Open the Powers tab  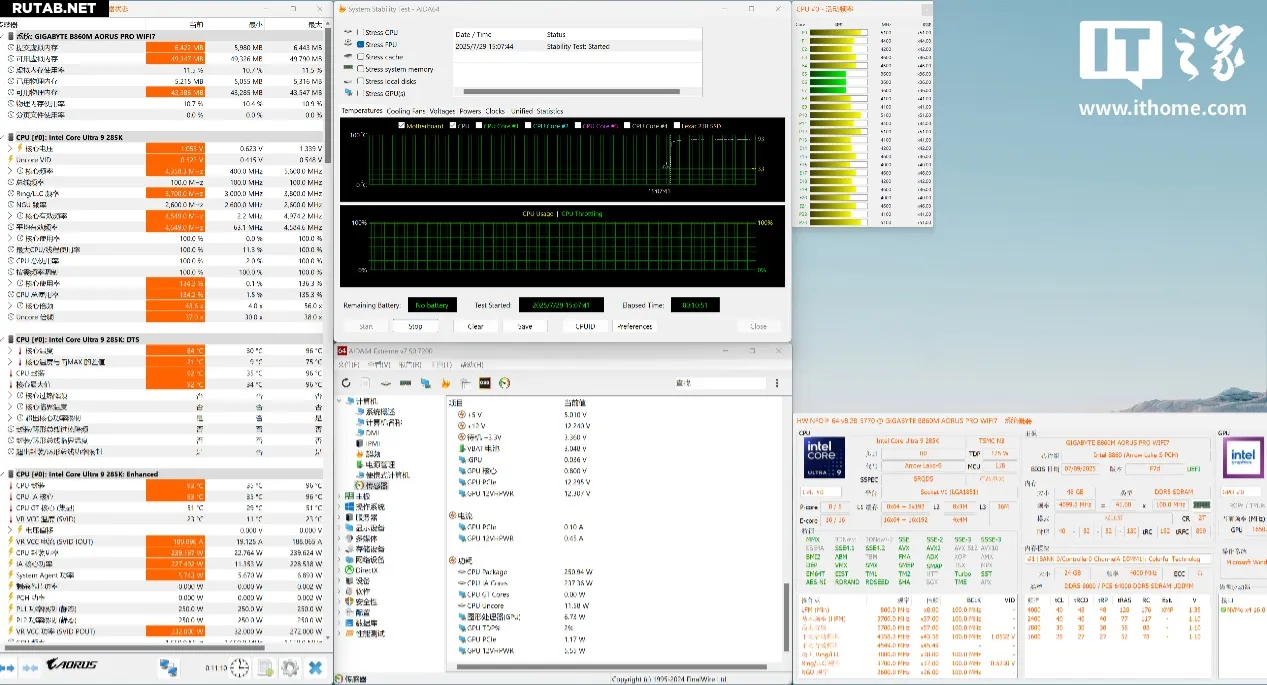pos(470,111)
